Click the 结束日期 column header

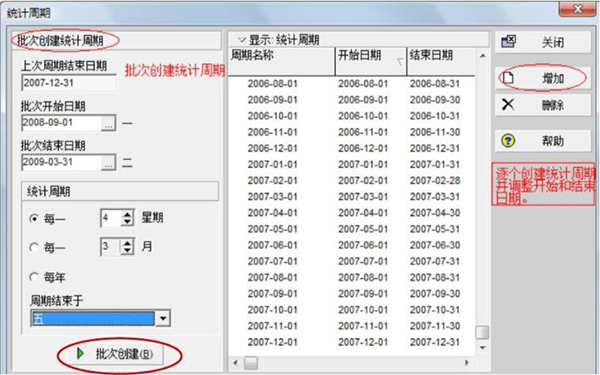click(441, 61)
